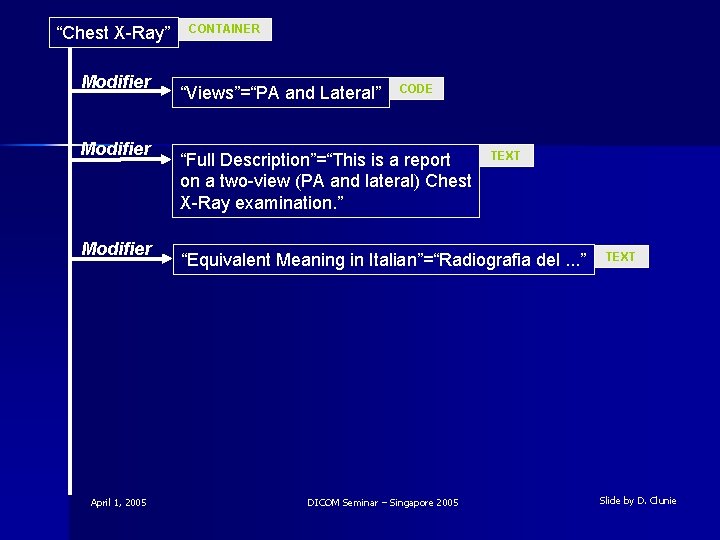Click the "April 1, 2005" footer date
This screenshot has height=540, width=720.
point(118,502)
